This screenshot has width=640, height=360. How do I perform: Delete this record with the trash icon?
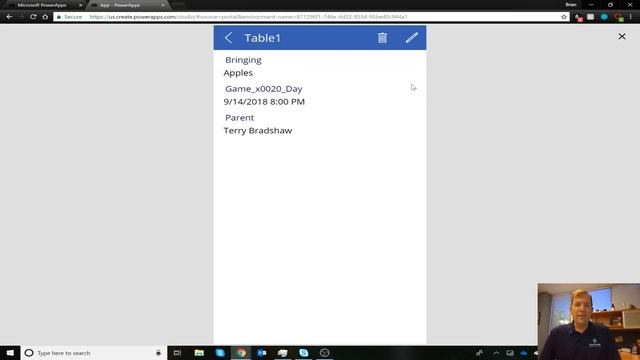(382, 38)
